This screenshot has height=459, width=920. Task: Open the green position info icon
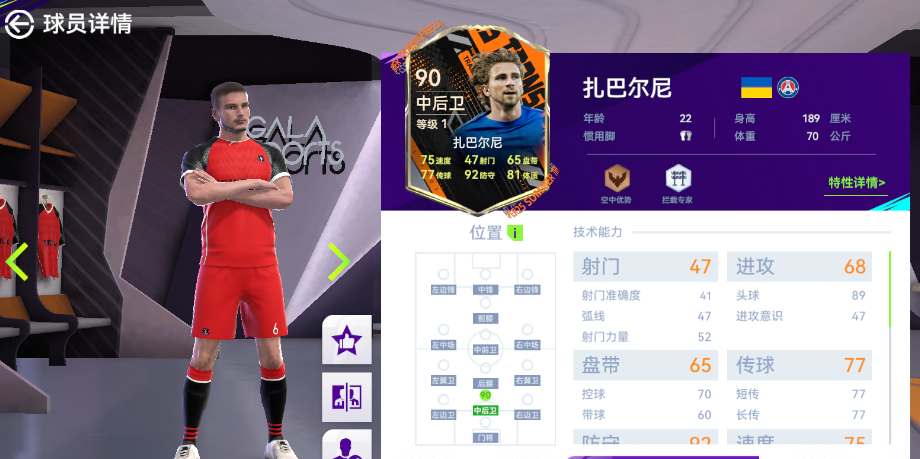(x=515, y=233)
